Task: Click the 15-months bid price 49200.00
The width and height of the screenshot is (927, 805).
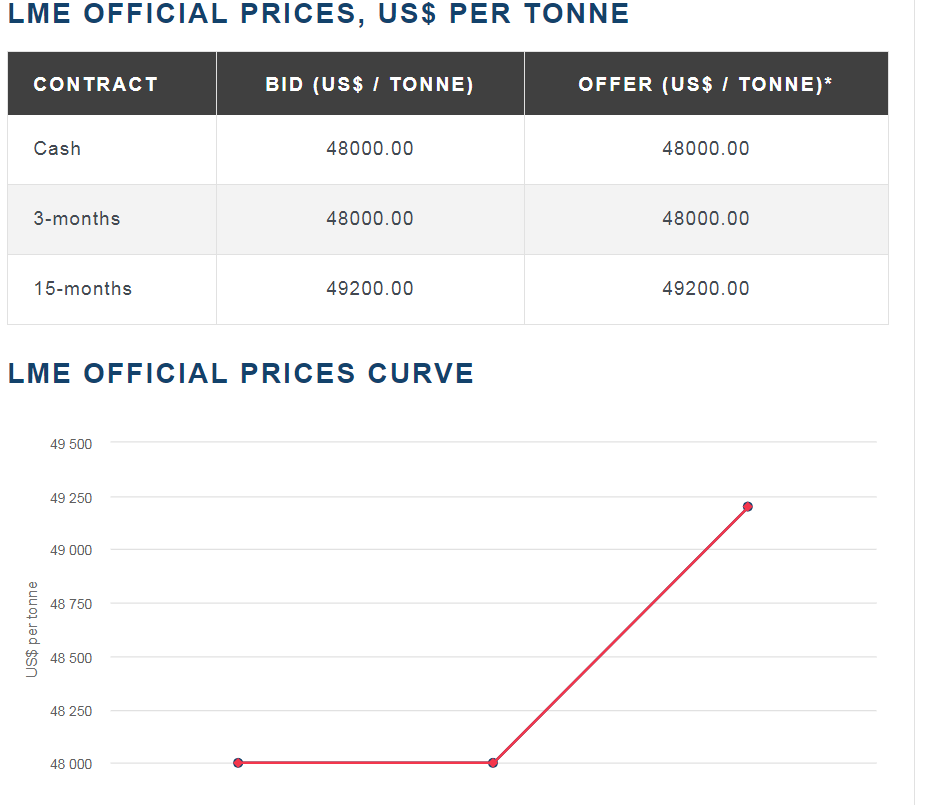Action: (370, 289)
